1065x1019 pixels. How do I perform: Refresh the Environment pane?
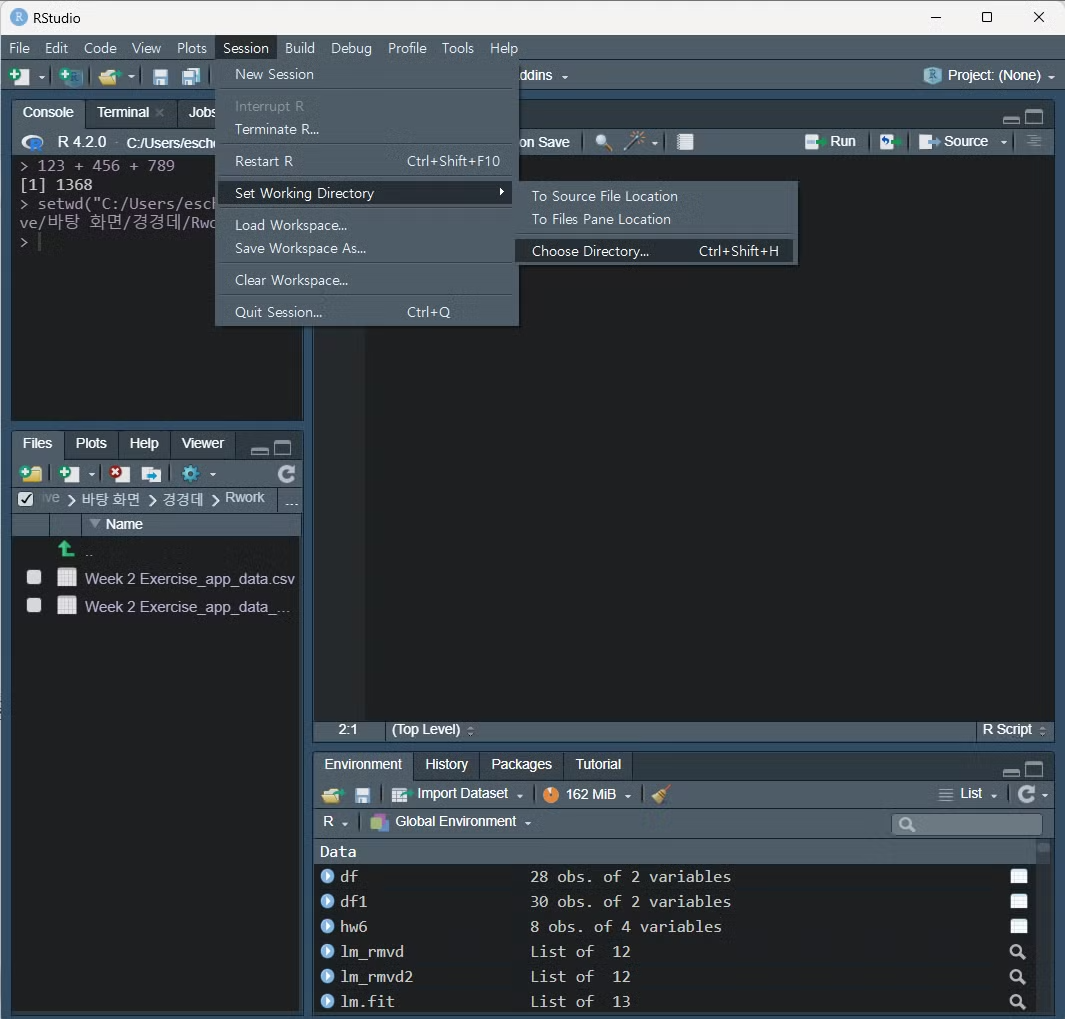click(1027, 793)
